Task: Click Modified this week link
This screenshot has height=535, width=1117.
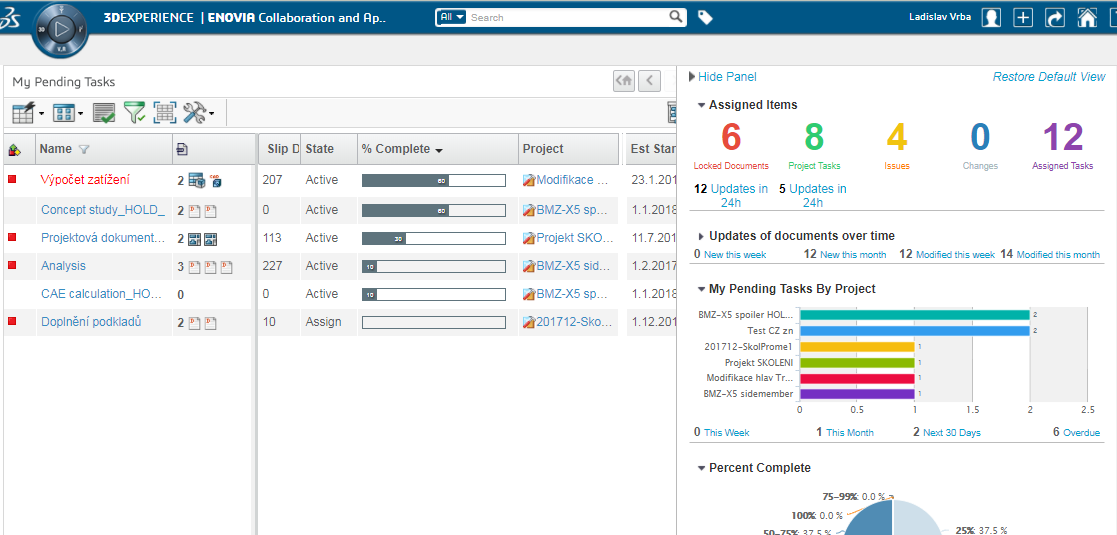Action: tap(955, 254)
